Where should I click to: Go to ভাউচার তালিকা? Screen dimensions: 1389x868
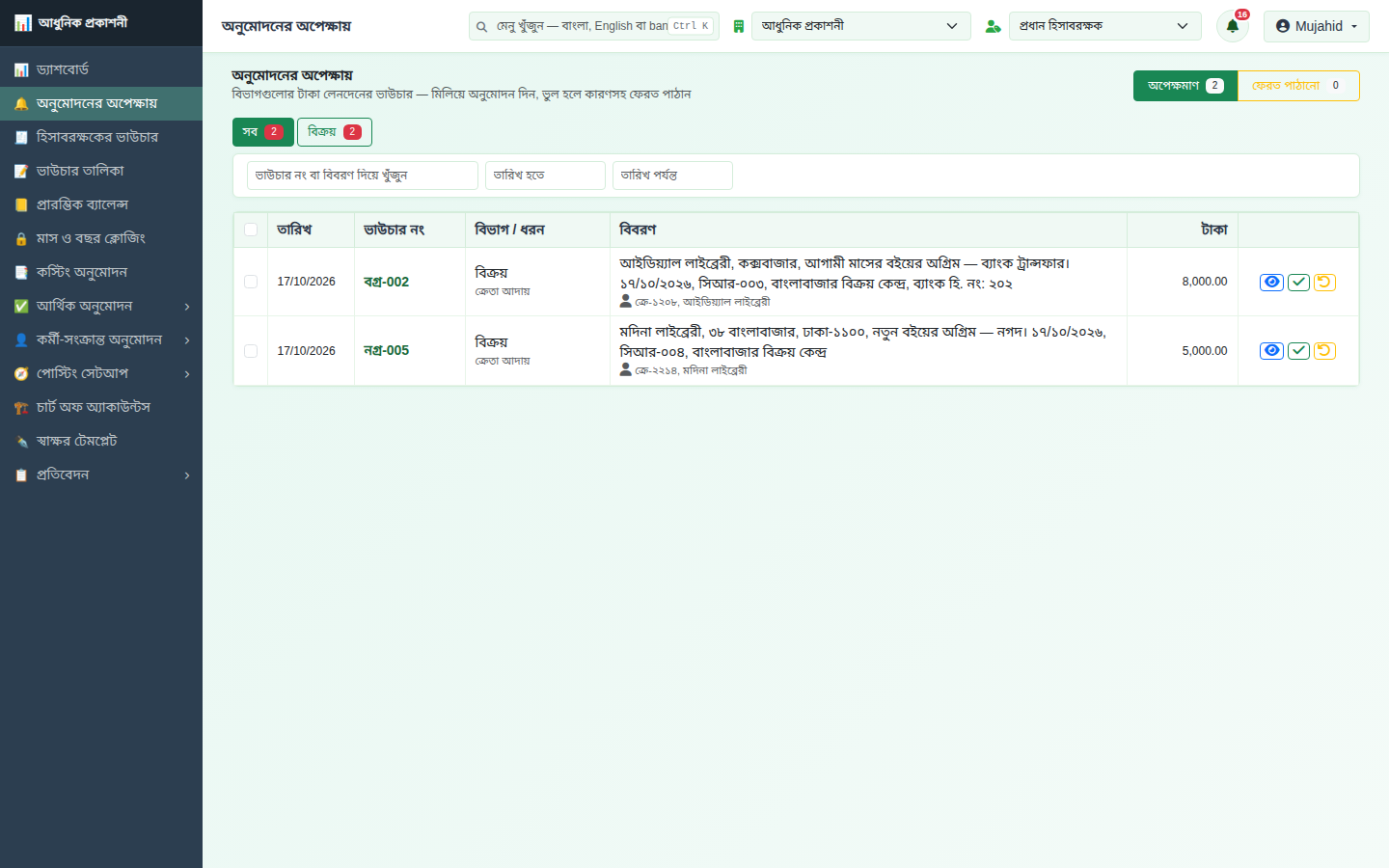[101, 171]
